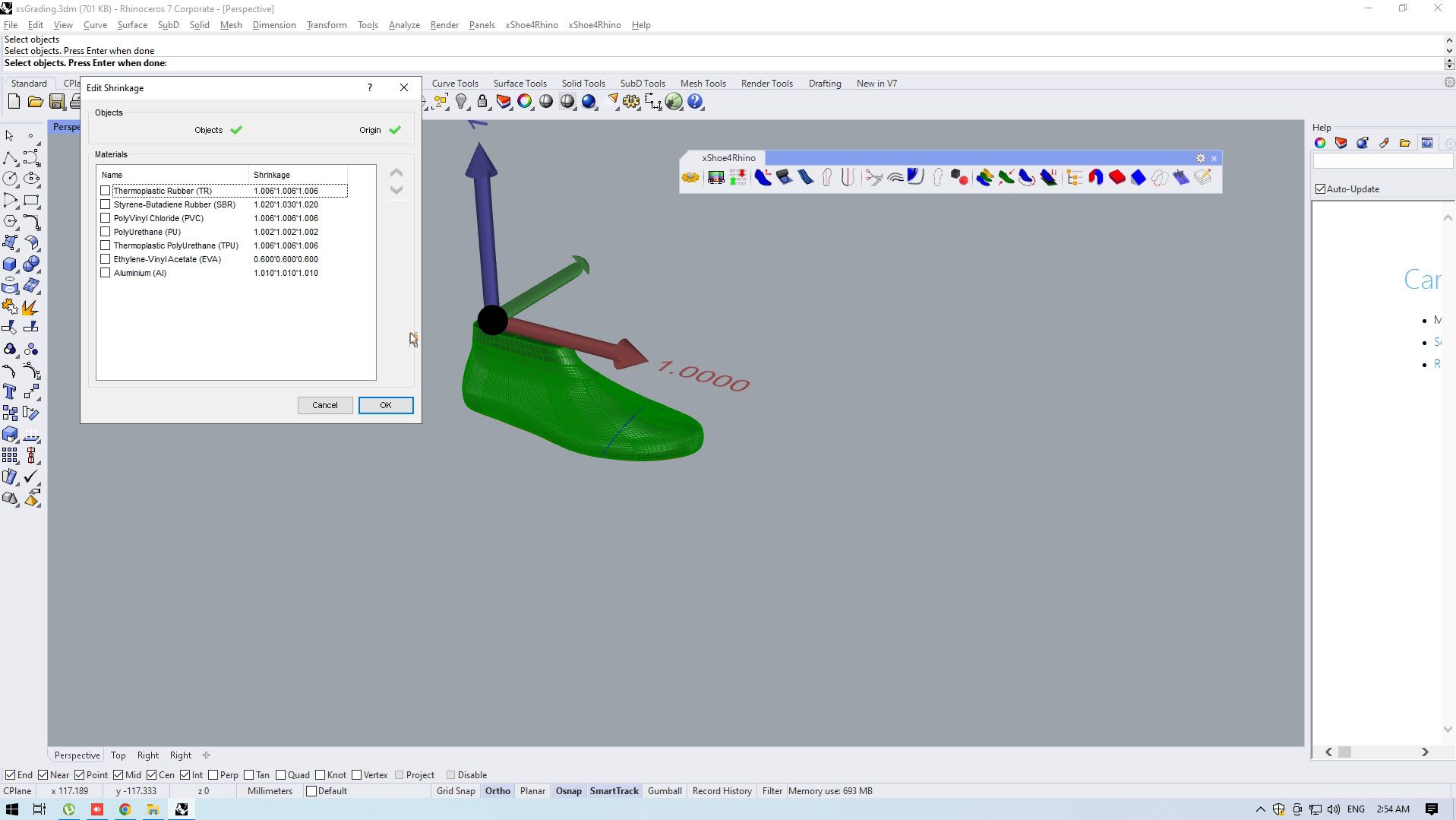
Task: Click the light bulb hide objects icon
Action: click(x=461, y=102)
